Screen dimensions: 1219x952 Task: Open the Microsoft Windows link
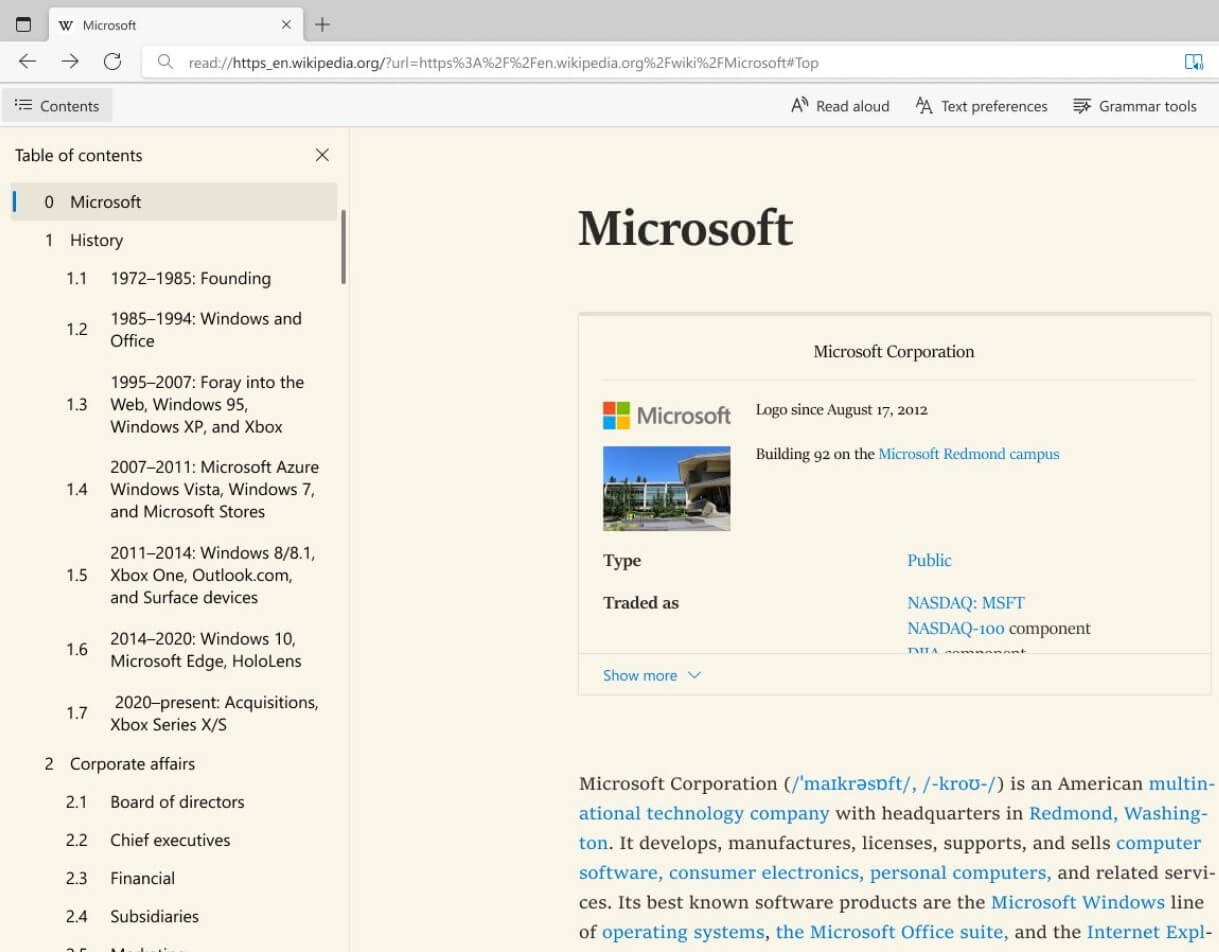[1077, 902]
